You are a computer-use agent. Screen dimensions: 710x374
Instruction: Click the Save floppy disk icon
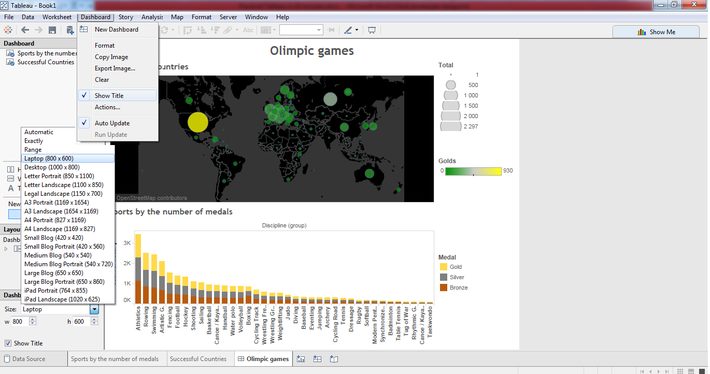[x=53, y=30]
